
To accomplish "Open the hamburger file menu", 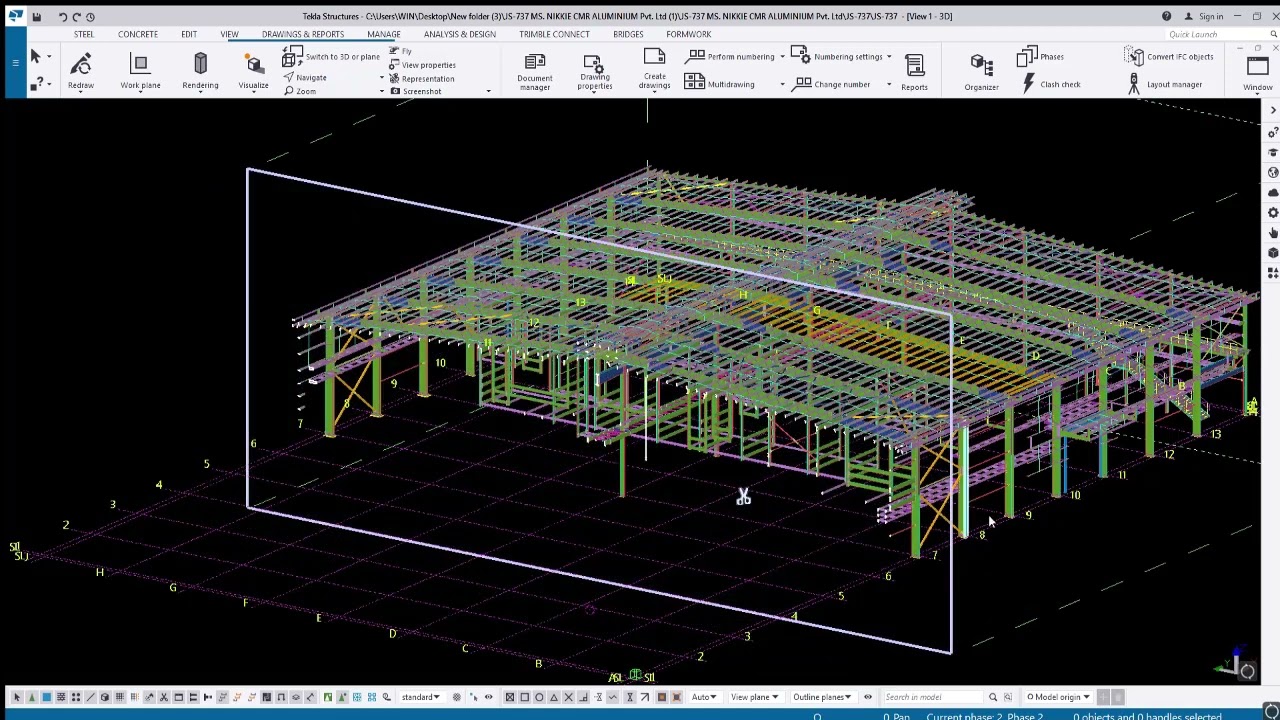I will (x=15, y=63).
